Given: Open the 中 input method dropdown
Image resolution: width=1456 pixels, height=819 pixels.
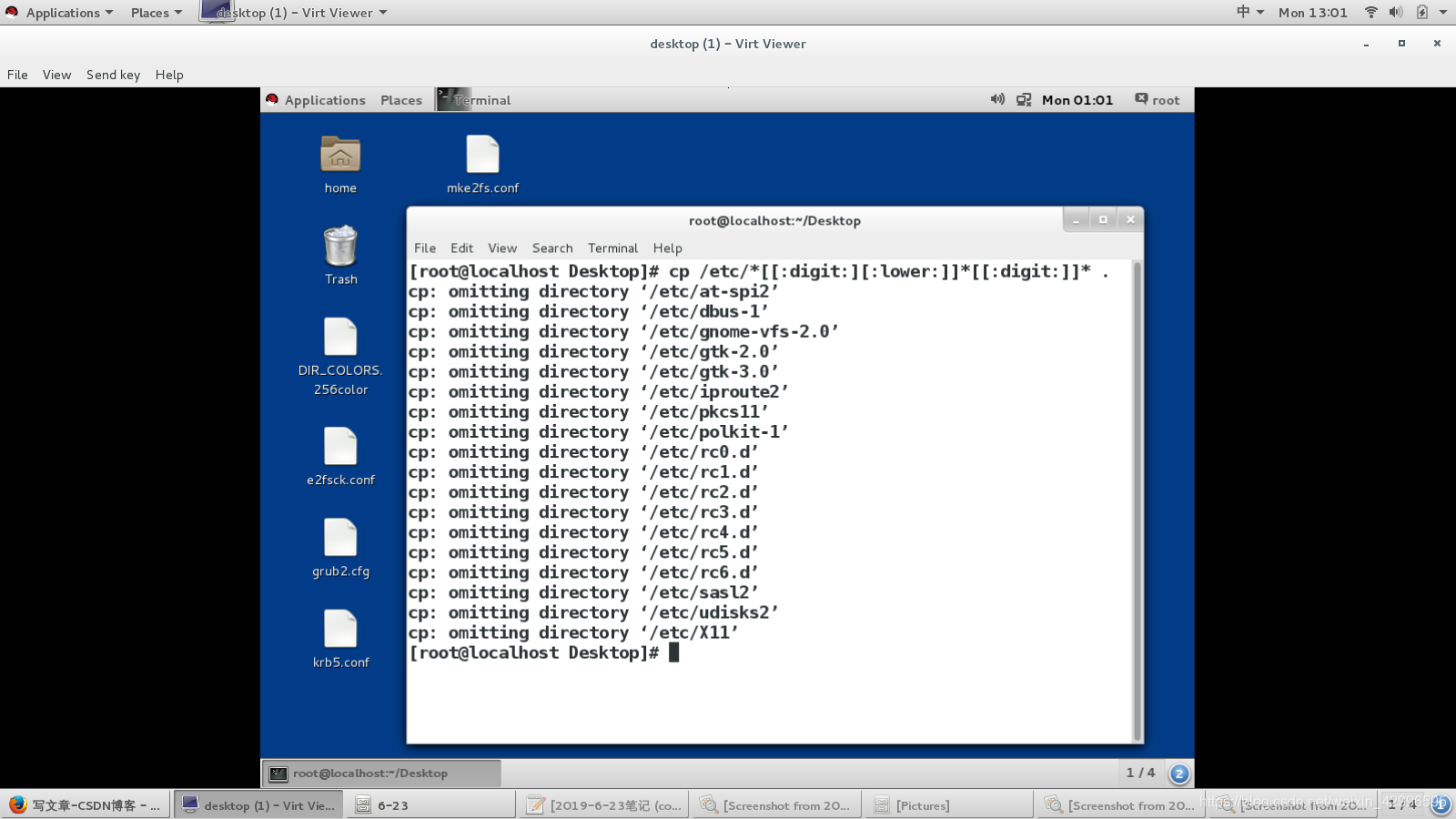Looking at the screenshot, I should coord(1247,12).
